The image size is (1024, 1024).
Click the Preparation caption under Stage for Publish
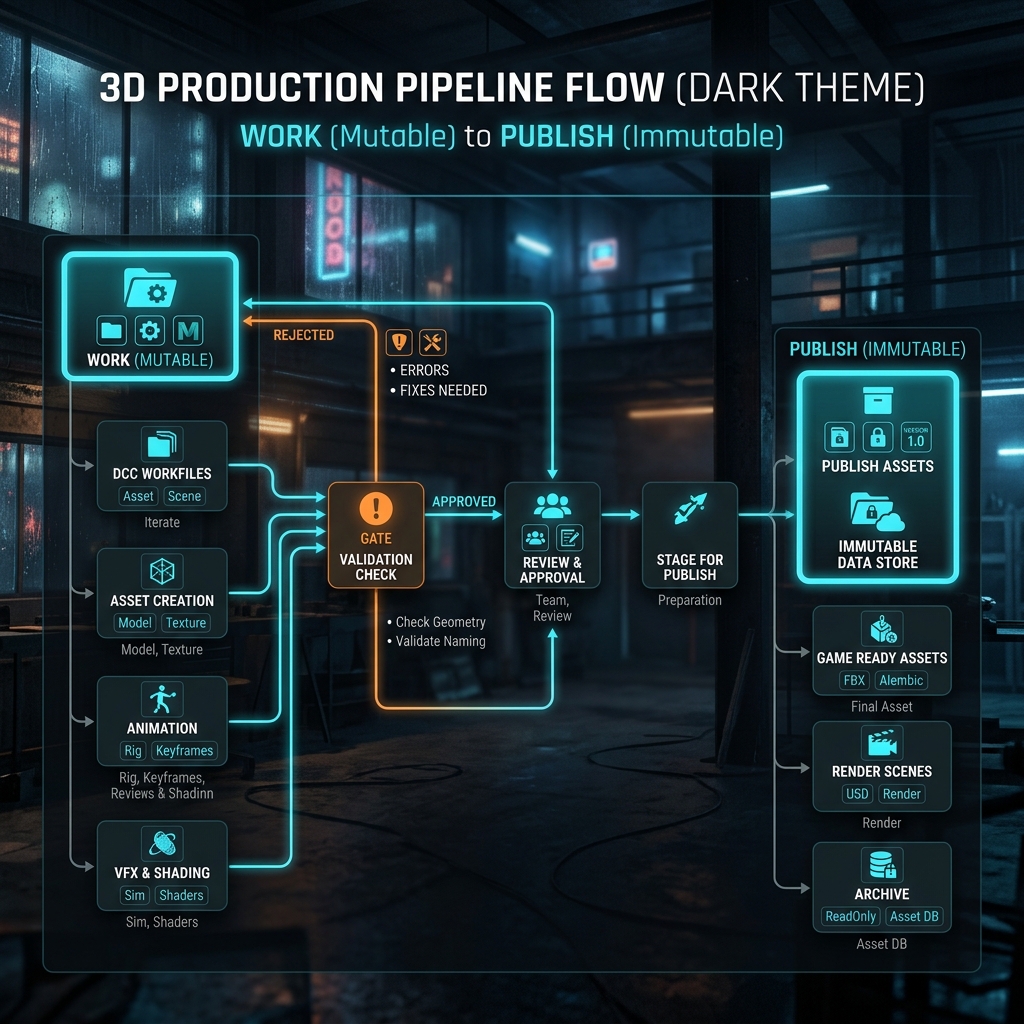690,600
